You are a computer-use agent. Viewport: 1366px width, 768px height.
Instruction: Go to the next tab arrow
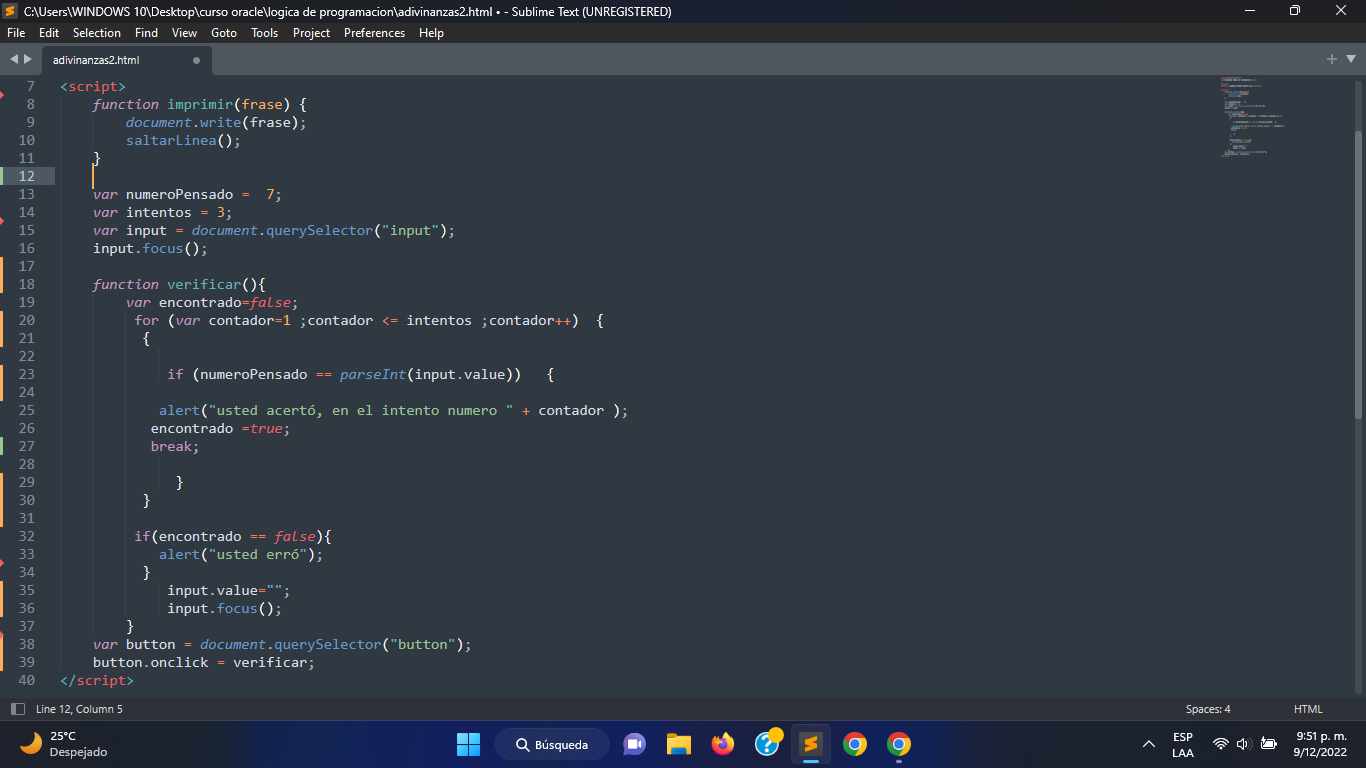(x=28, y=59)
